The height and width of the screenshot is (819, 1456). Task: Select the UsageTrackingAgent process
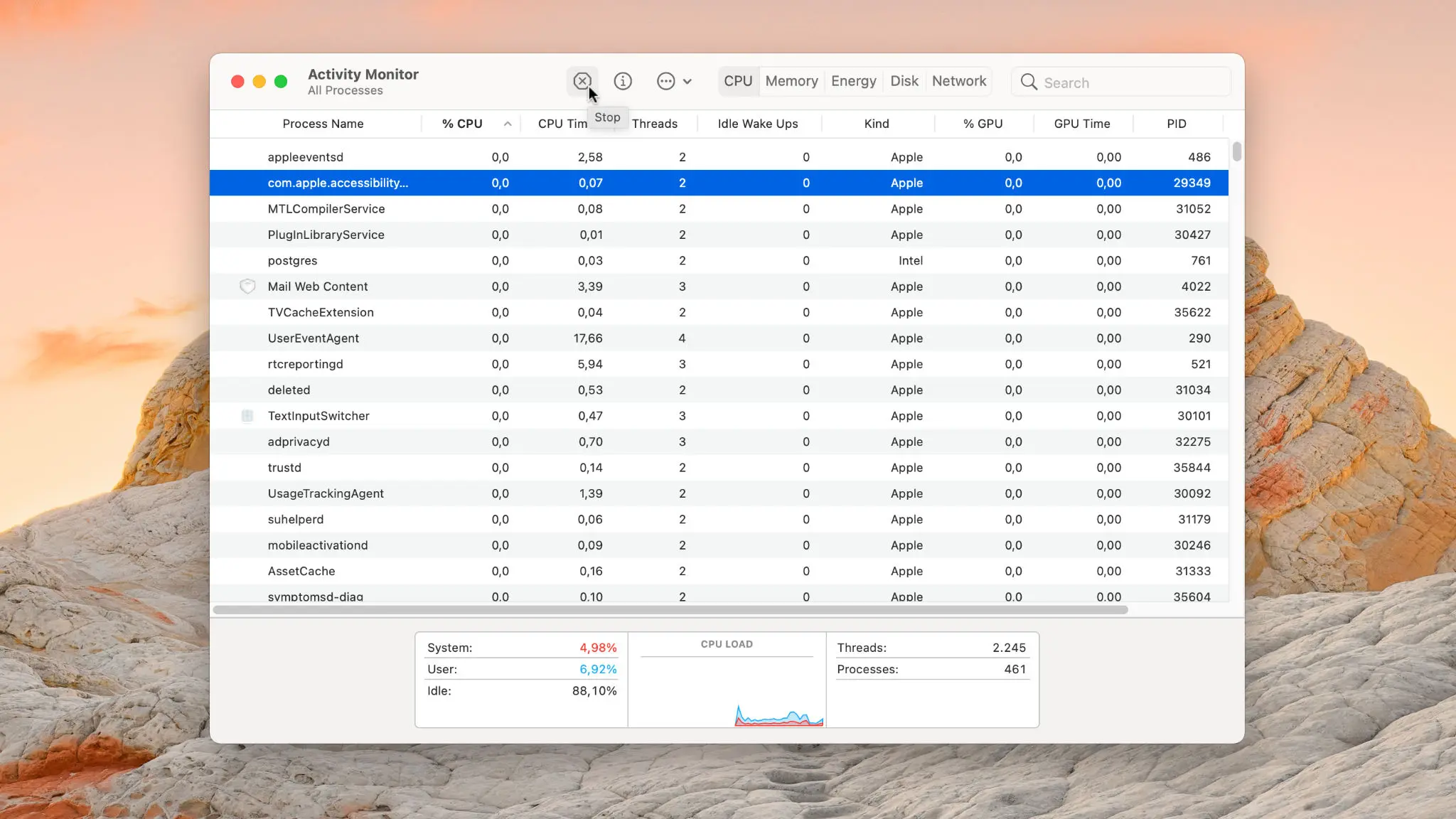[719, 493]
